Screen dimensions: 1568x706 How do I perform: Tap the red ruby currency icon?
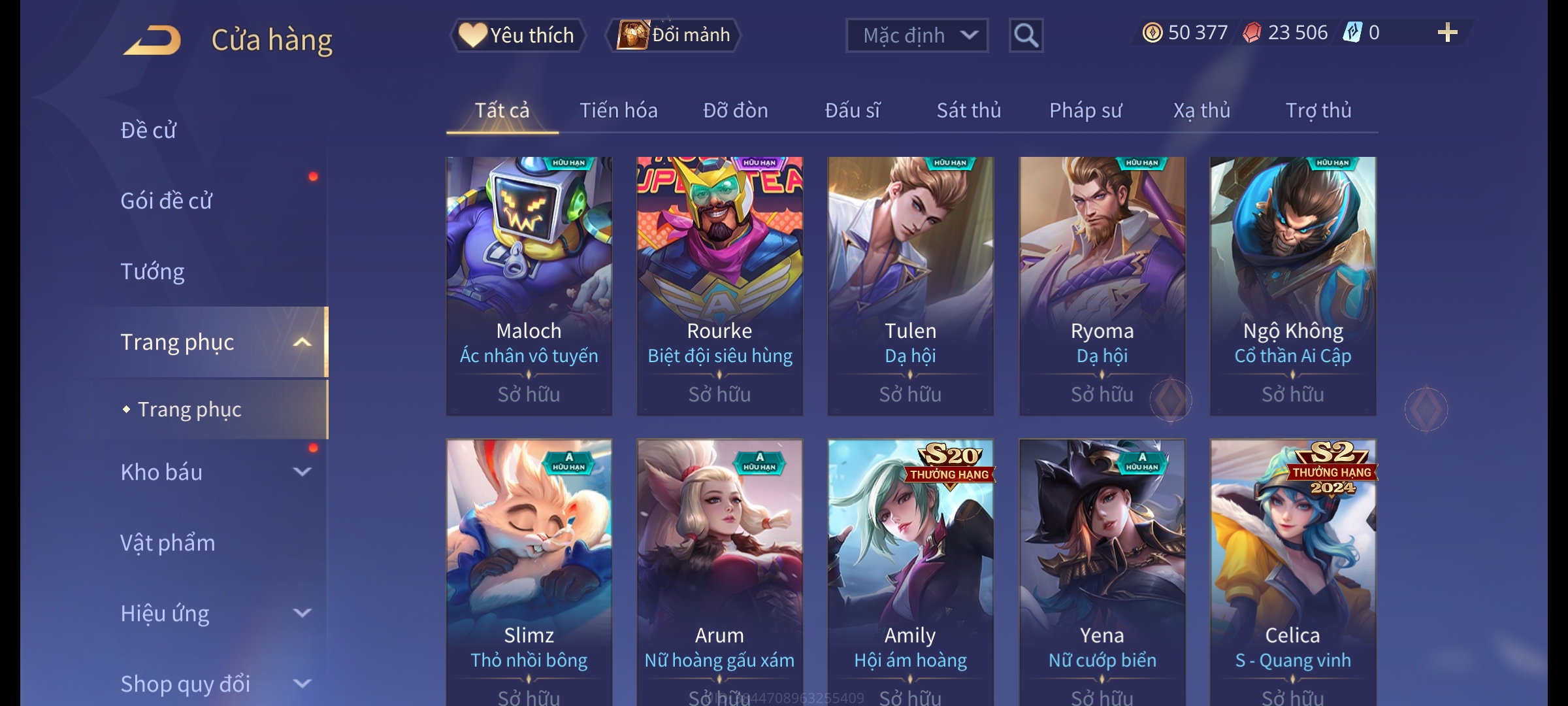pos(1252,33)
